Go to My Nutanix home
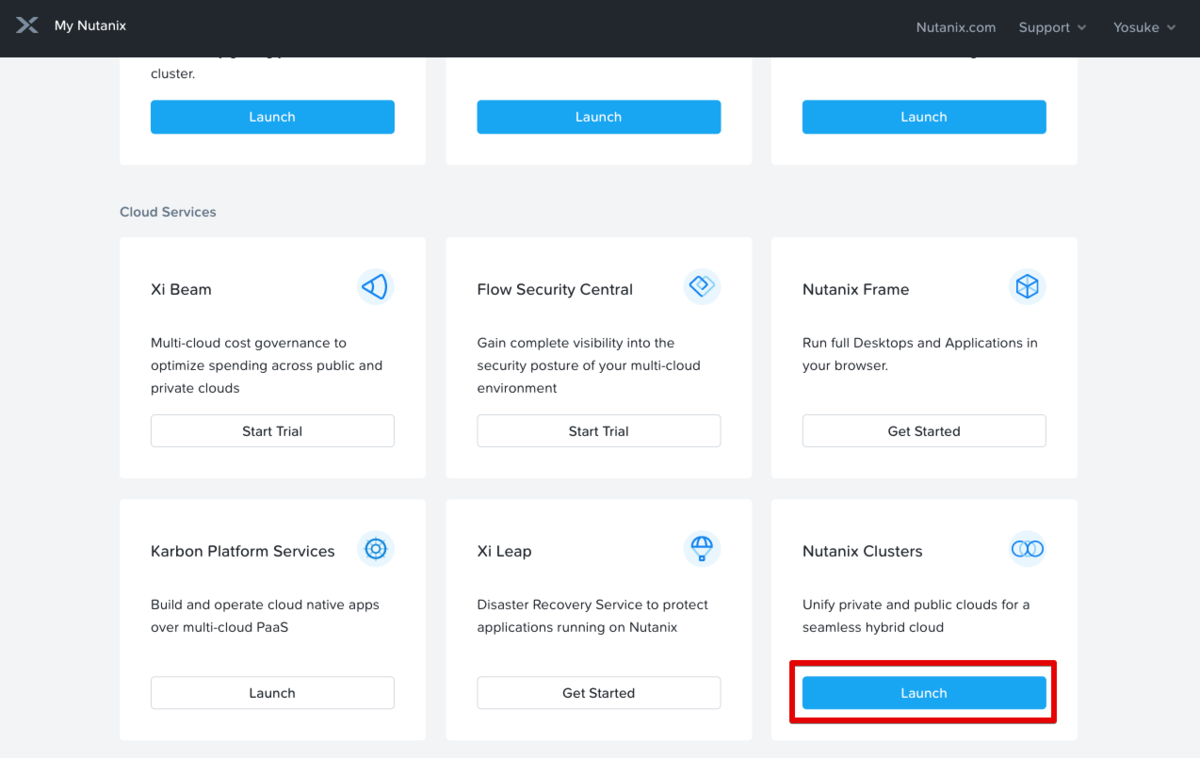 point(90,26)
